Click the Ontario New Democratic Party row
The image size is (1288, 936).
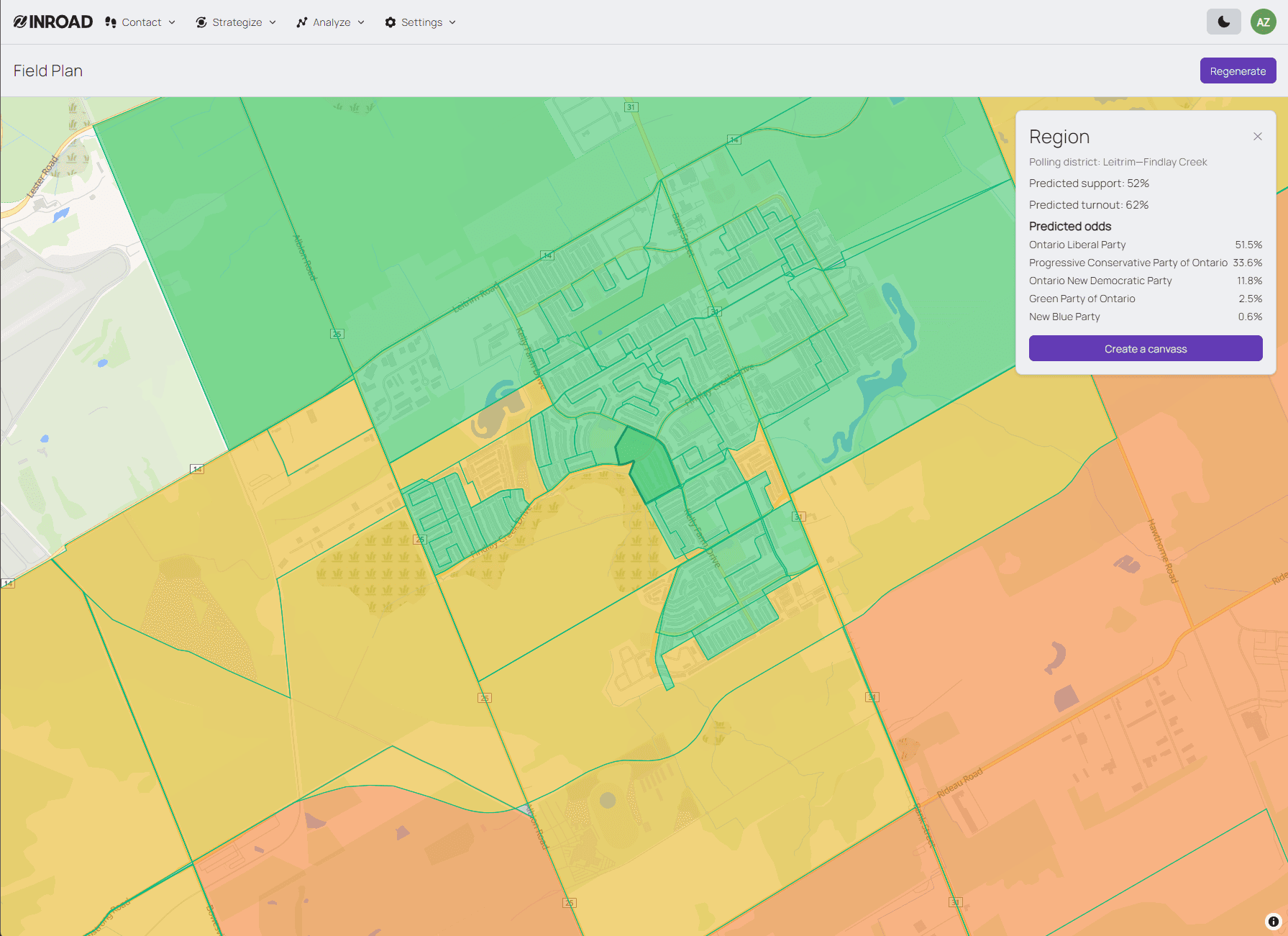tap(1146, 281)
